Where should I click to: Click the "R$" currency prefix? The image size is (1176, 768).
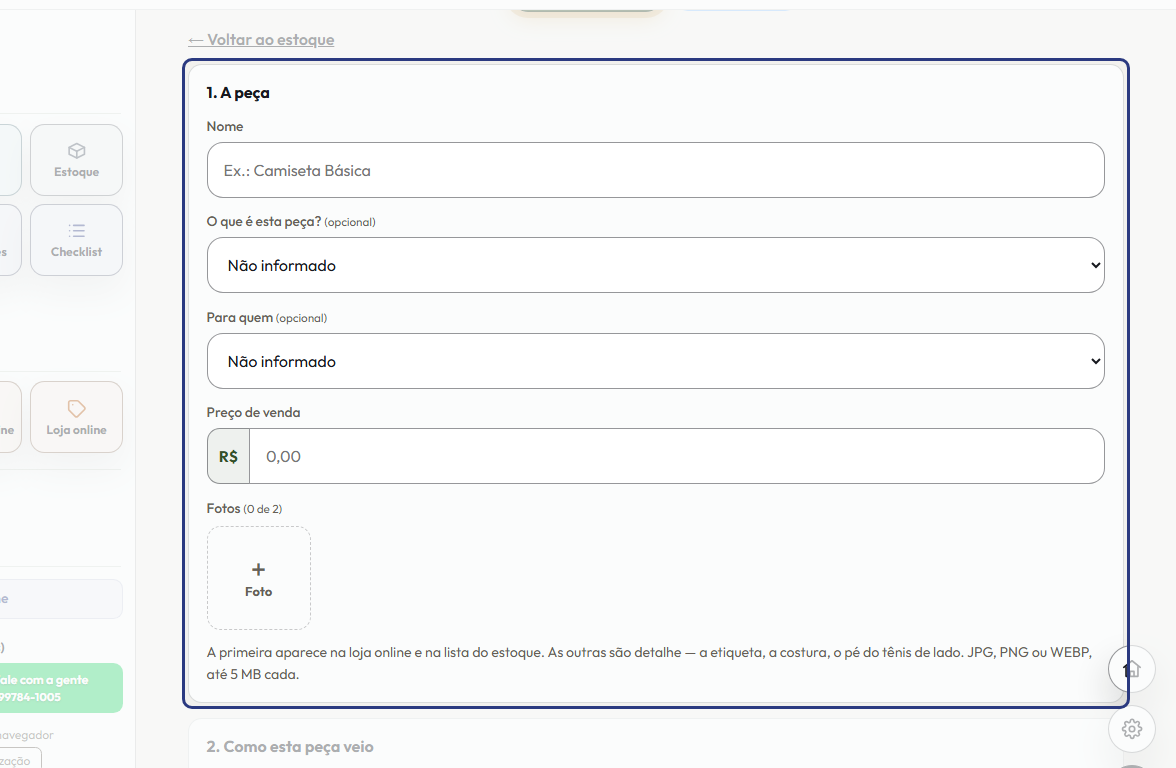coord(229,457)
